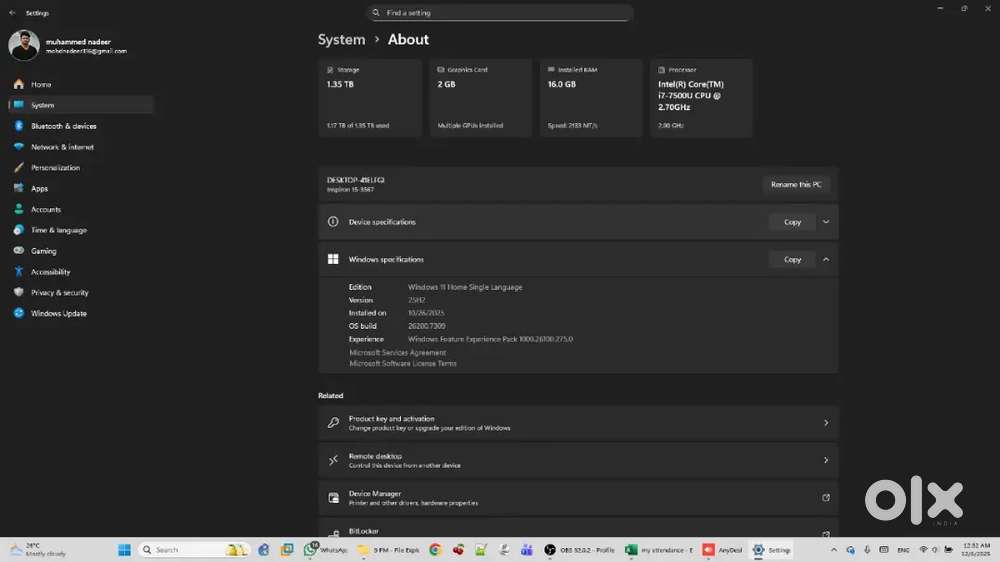This screenshot has width=1000, height=562.
Task: Expand the Device specifications section
Action: click(826, 222)
